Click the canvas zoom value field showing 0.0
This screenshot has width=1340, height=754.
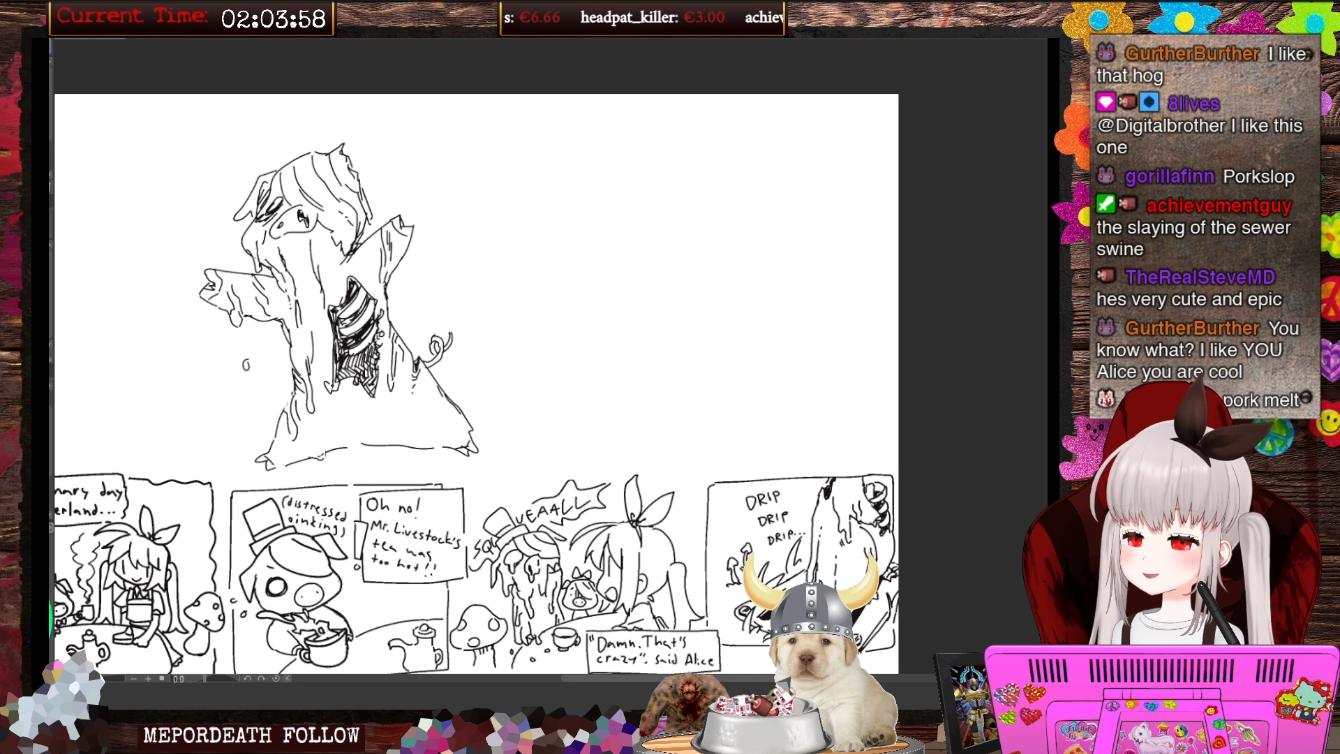[179, 679]
